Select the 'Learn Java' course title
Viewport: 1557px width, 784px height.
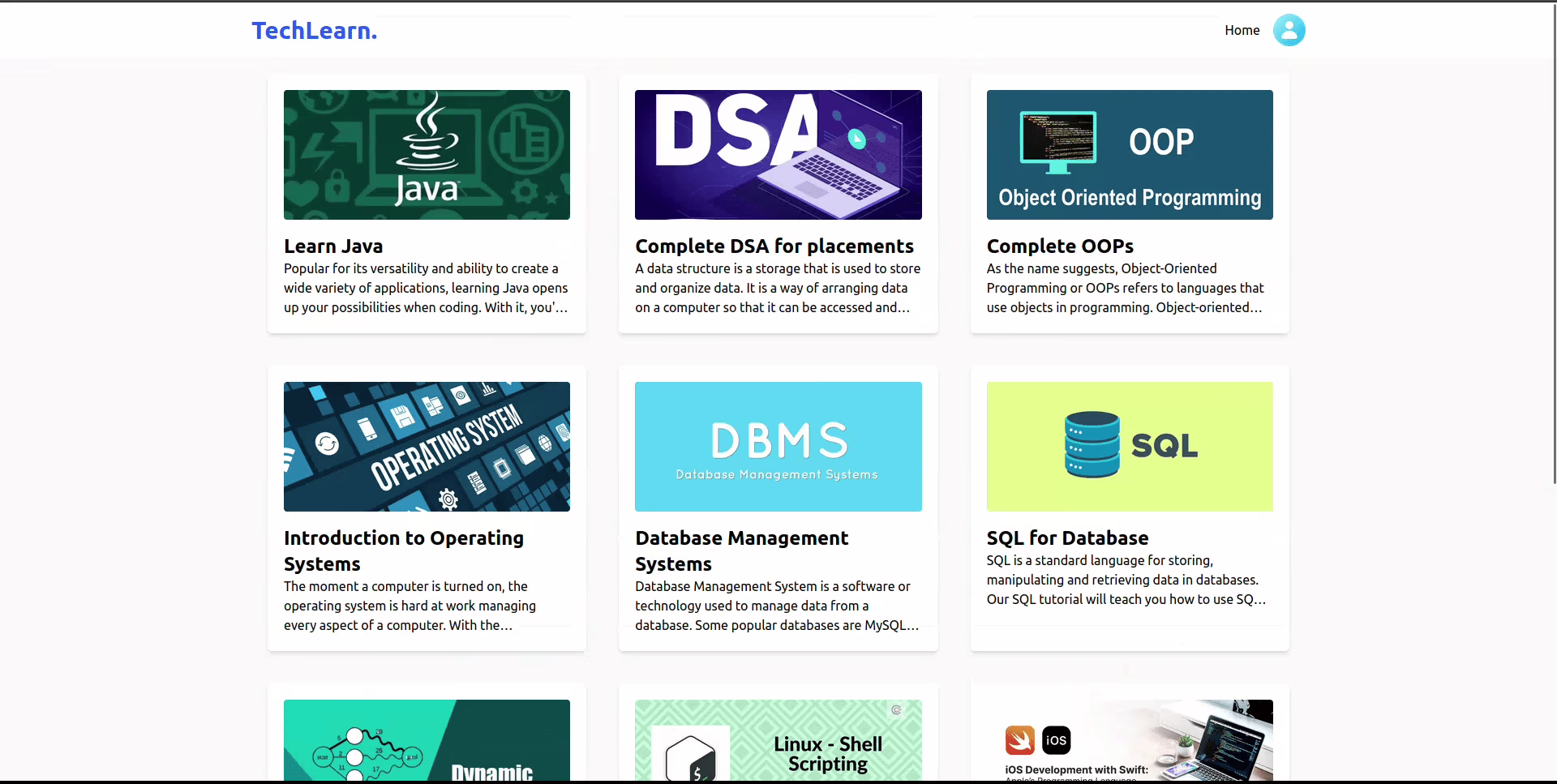pos(333,246)
